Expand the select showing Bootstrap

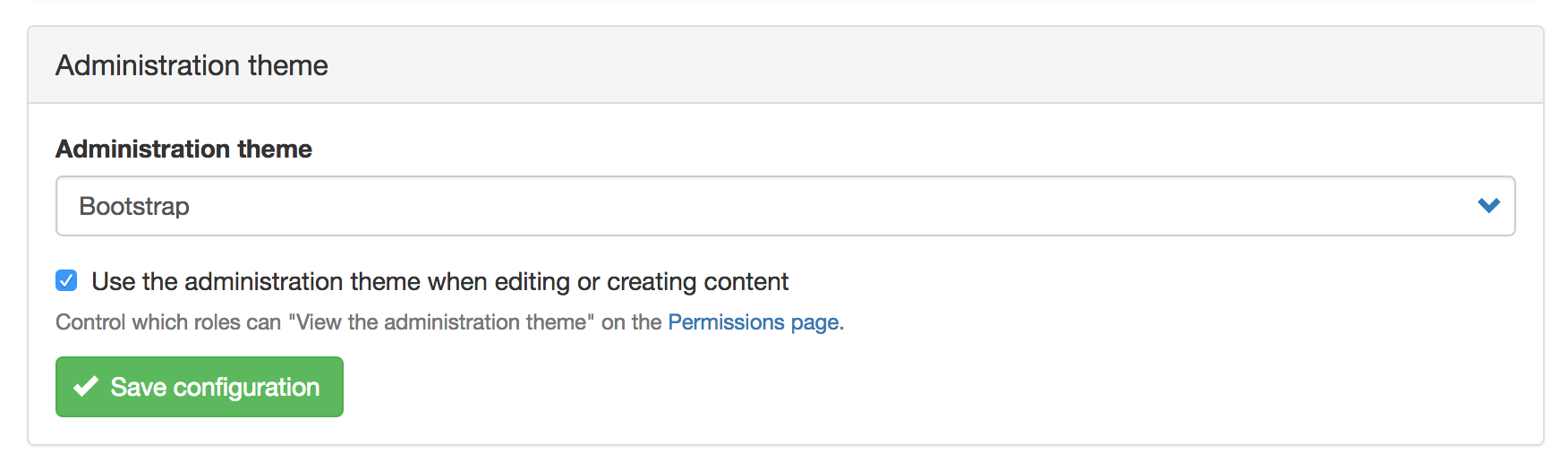click(x=785, y=206)
